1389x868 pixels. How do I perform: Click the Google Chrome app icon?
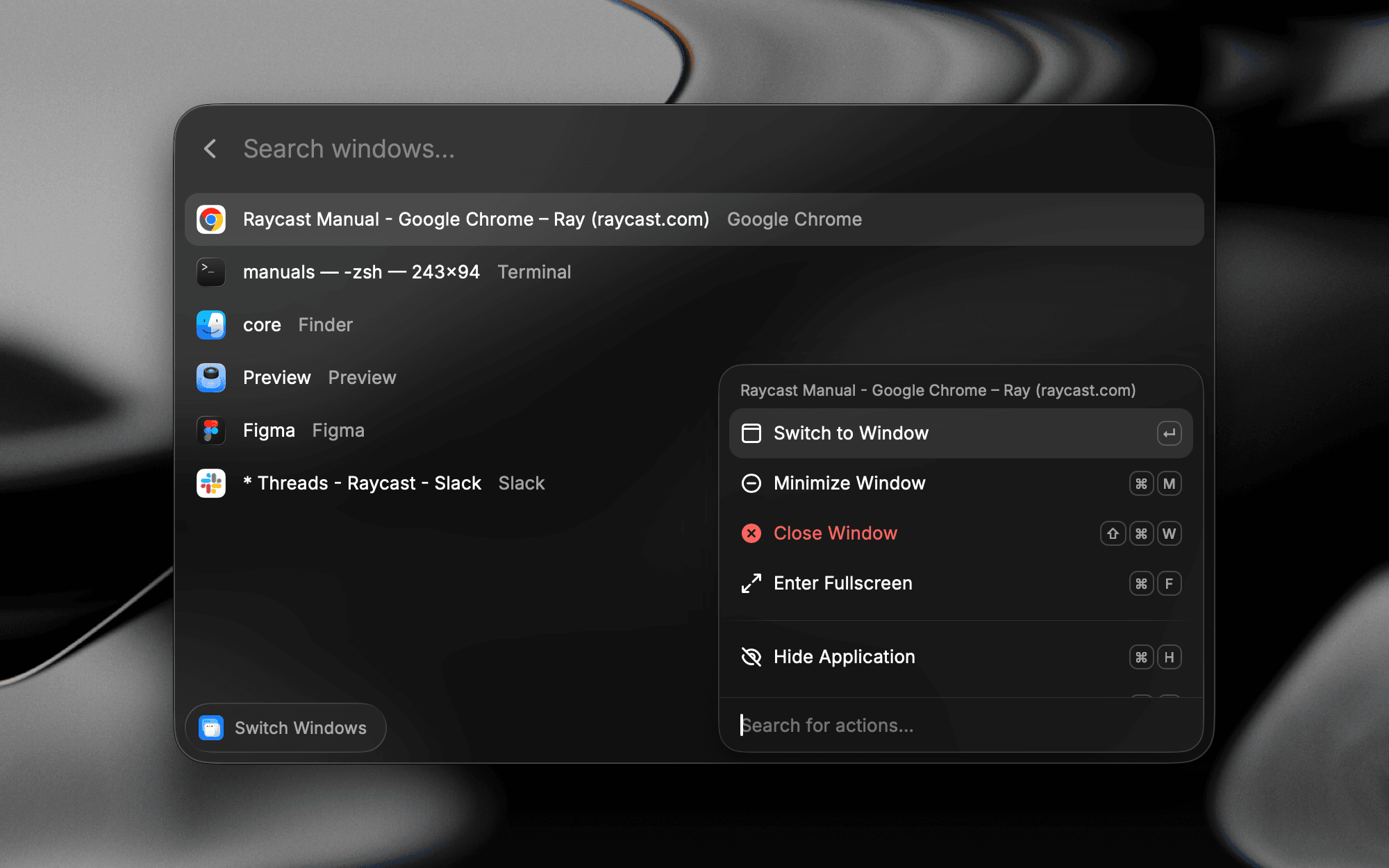211,219
